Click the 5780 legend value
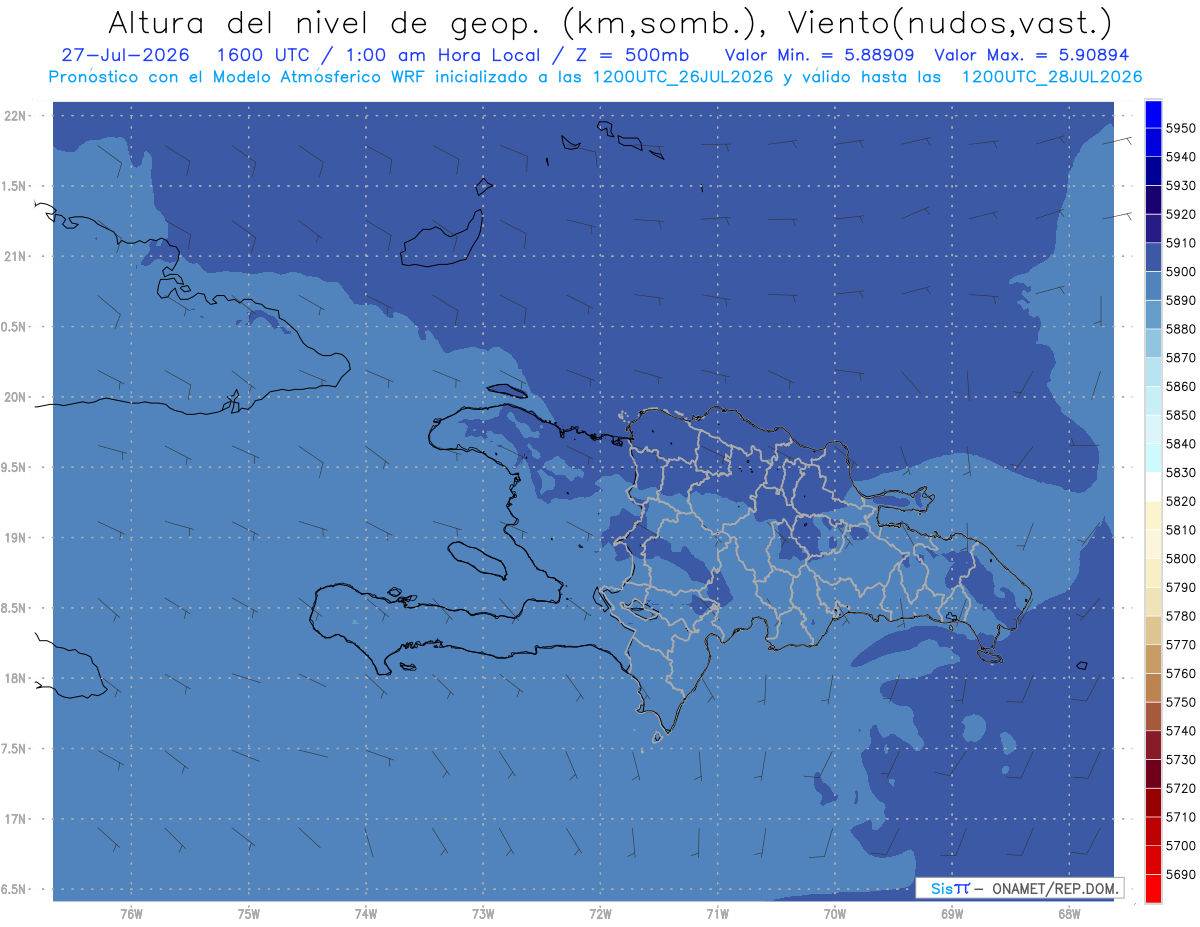The height and width of the screenshot is (927, 1200). (1180, 616)
